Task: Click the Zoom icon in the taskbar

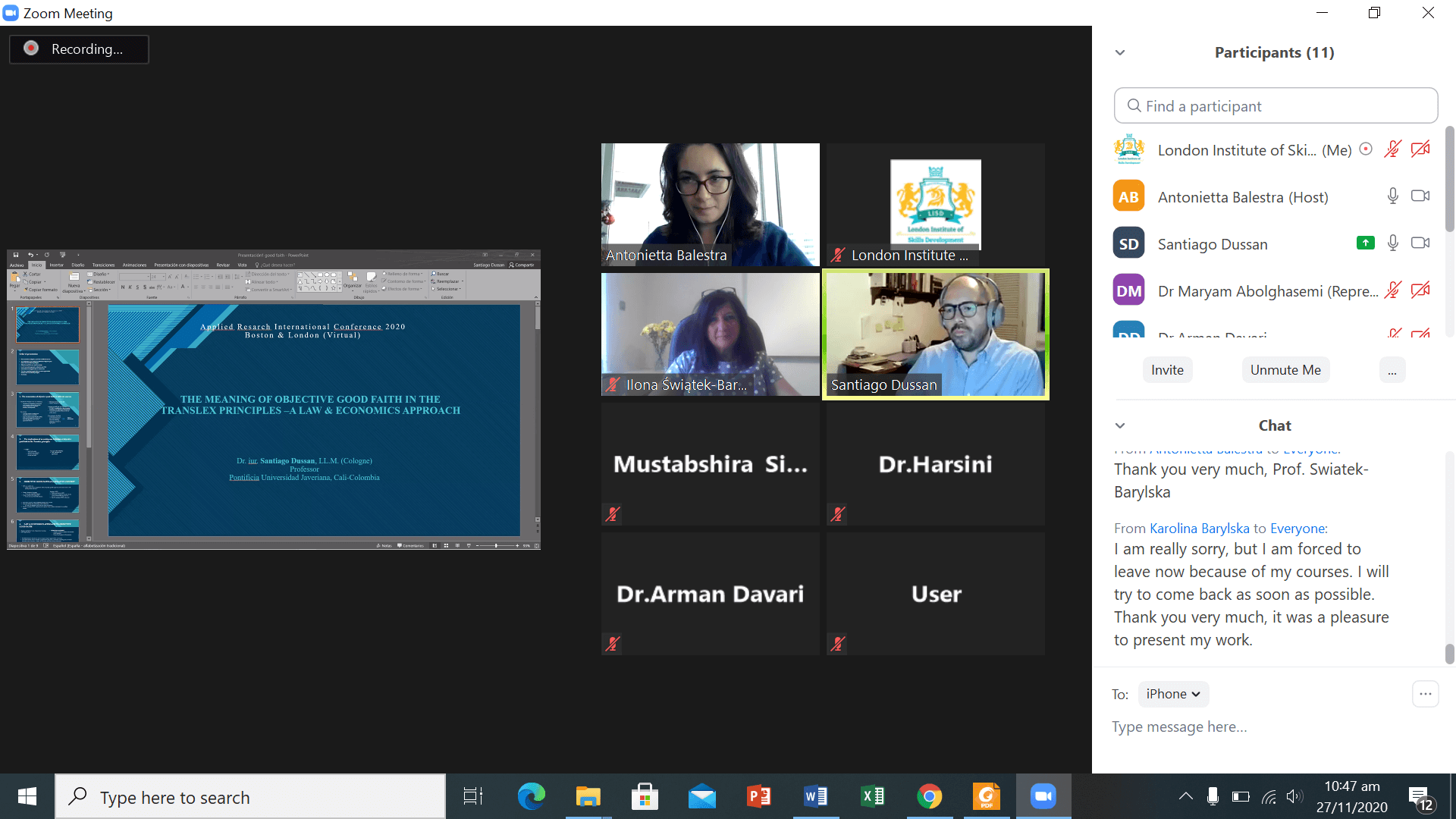Action: (x=1043, y=796)
